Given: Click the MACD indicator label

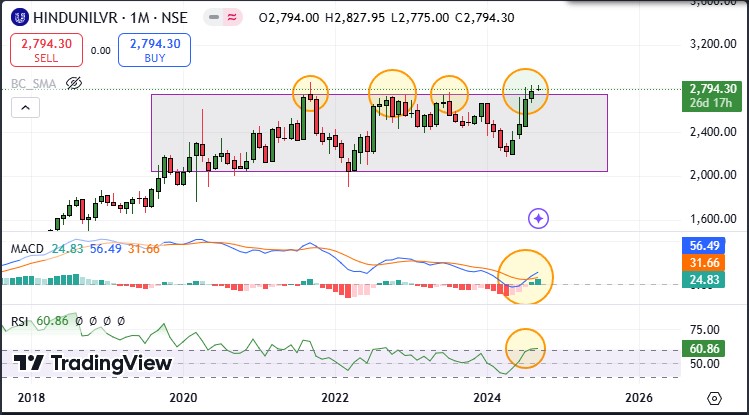Looking at the screenshot, I should point(27,249).
